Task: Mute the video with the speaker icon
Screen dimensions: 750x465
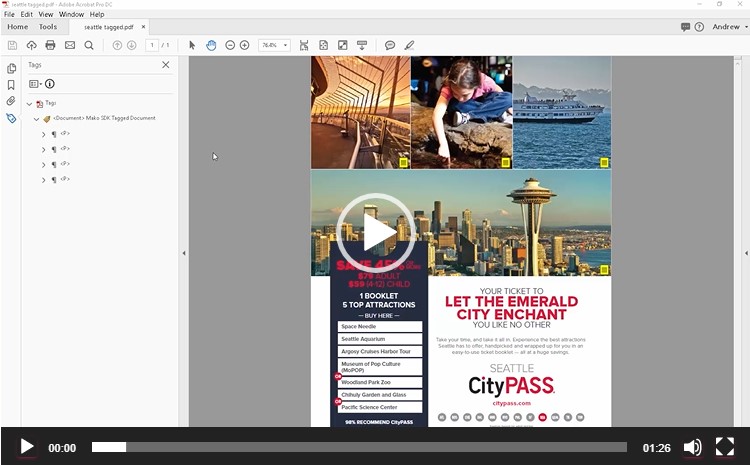Action: click(692, 447)
